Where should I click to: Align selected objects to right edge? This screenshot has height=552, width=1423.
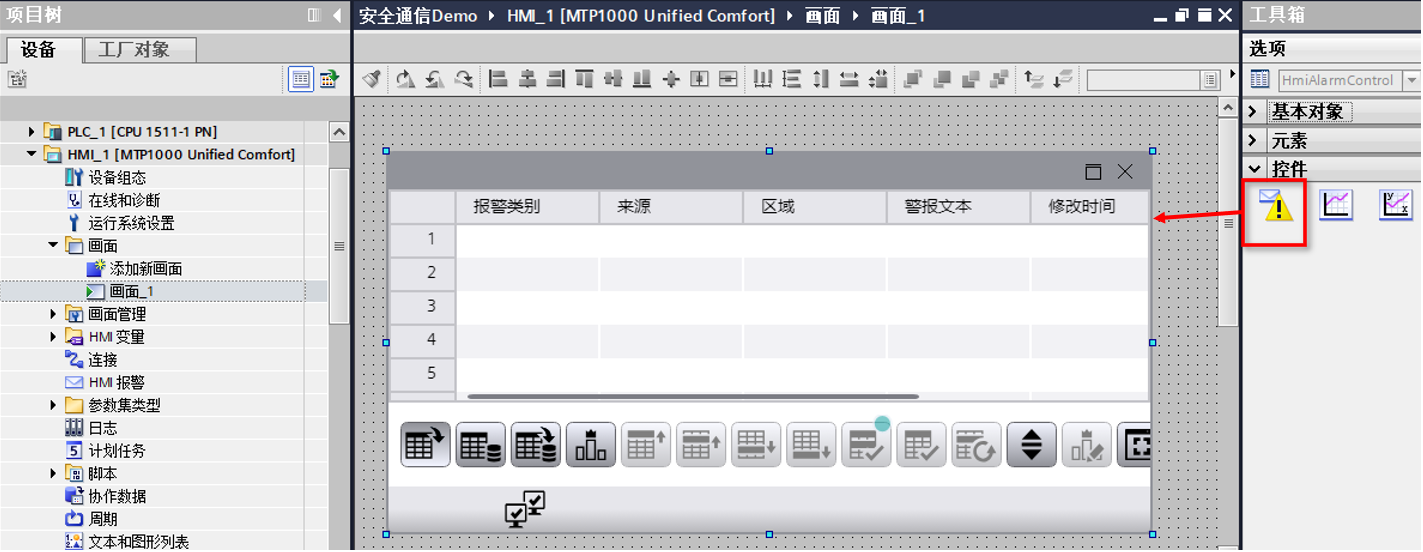(555, 79)
